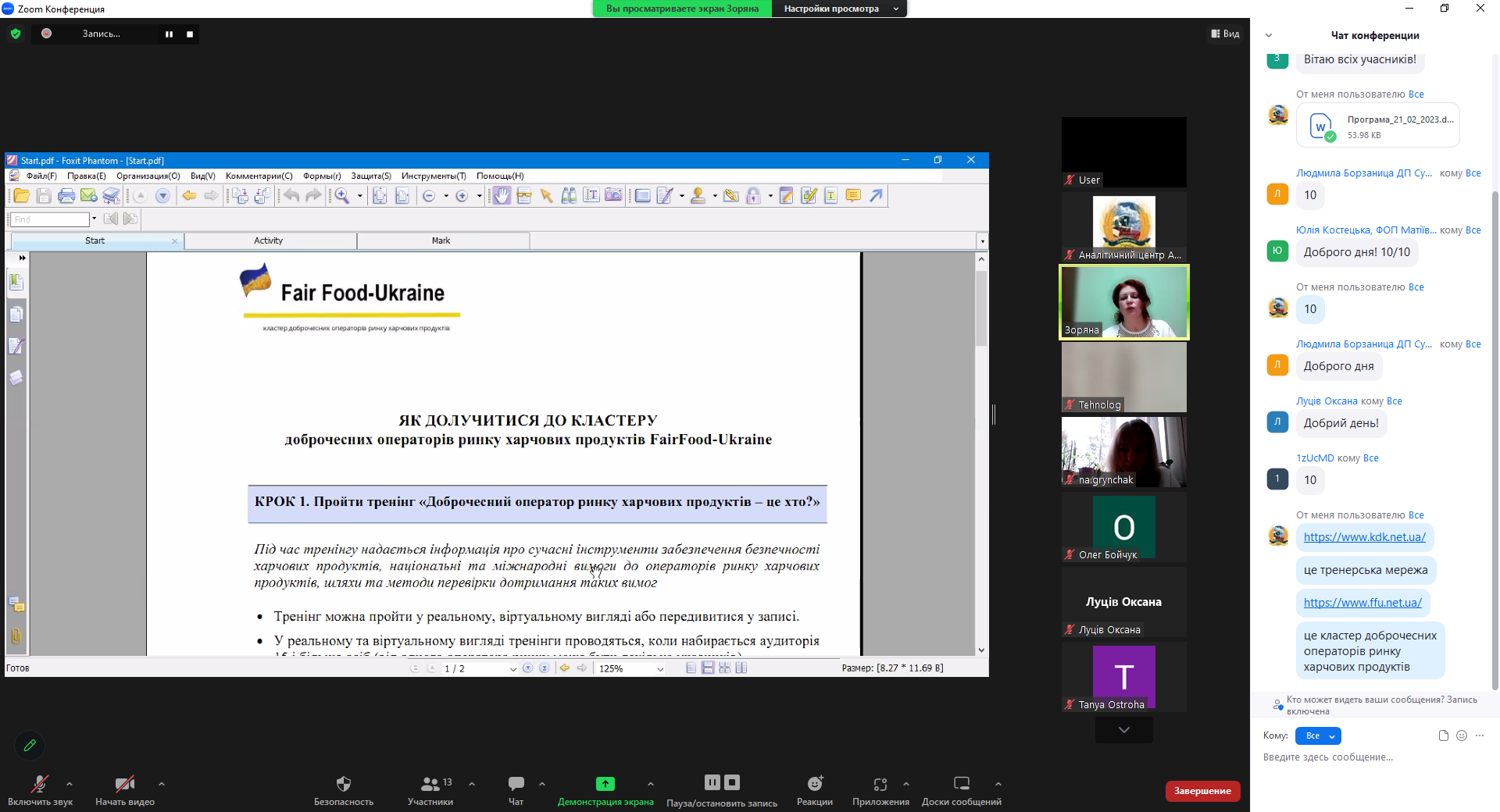Start video (Начать видео)
The height and width of the screenshot is (812, 1500).
tap(125, 790)
